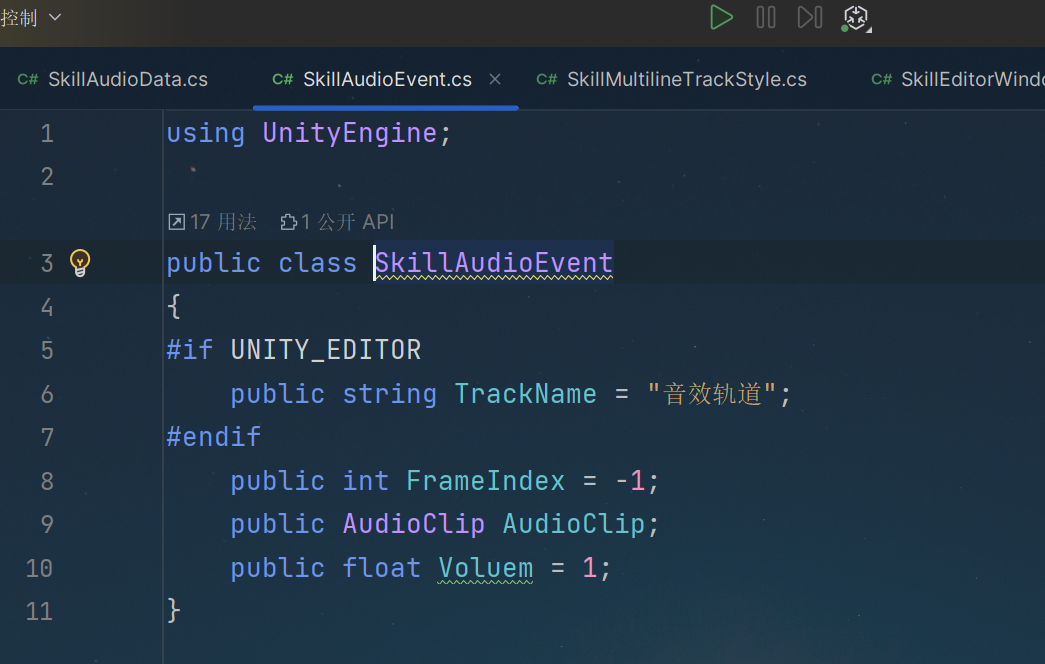
Task: Open the Unity connection status icon
Action: coord(857,17)
